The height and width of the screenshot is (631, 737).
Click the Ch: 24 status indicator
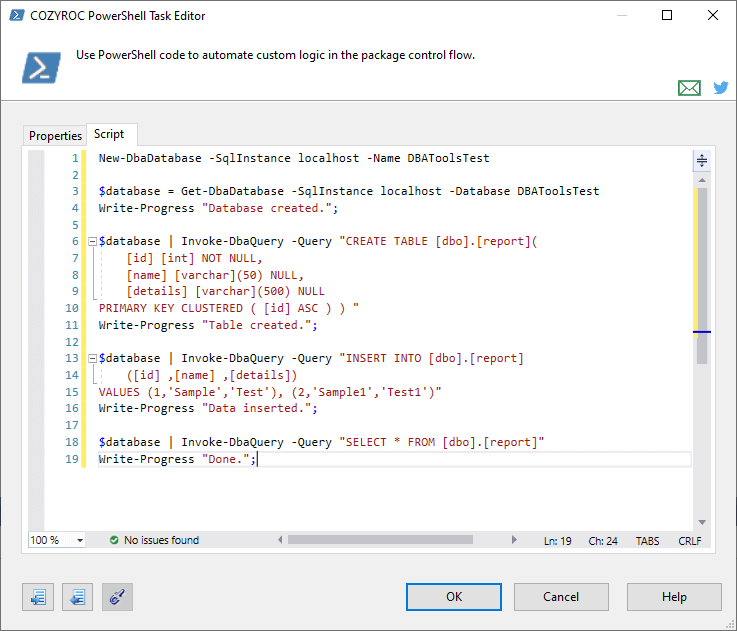tap(603, 541)
